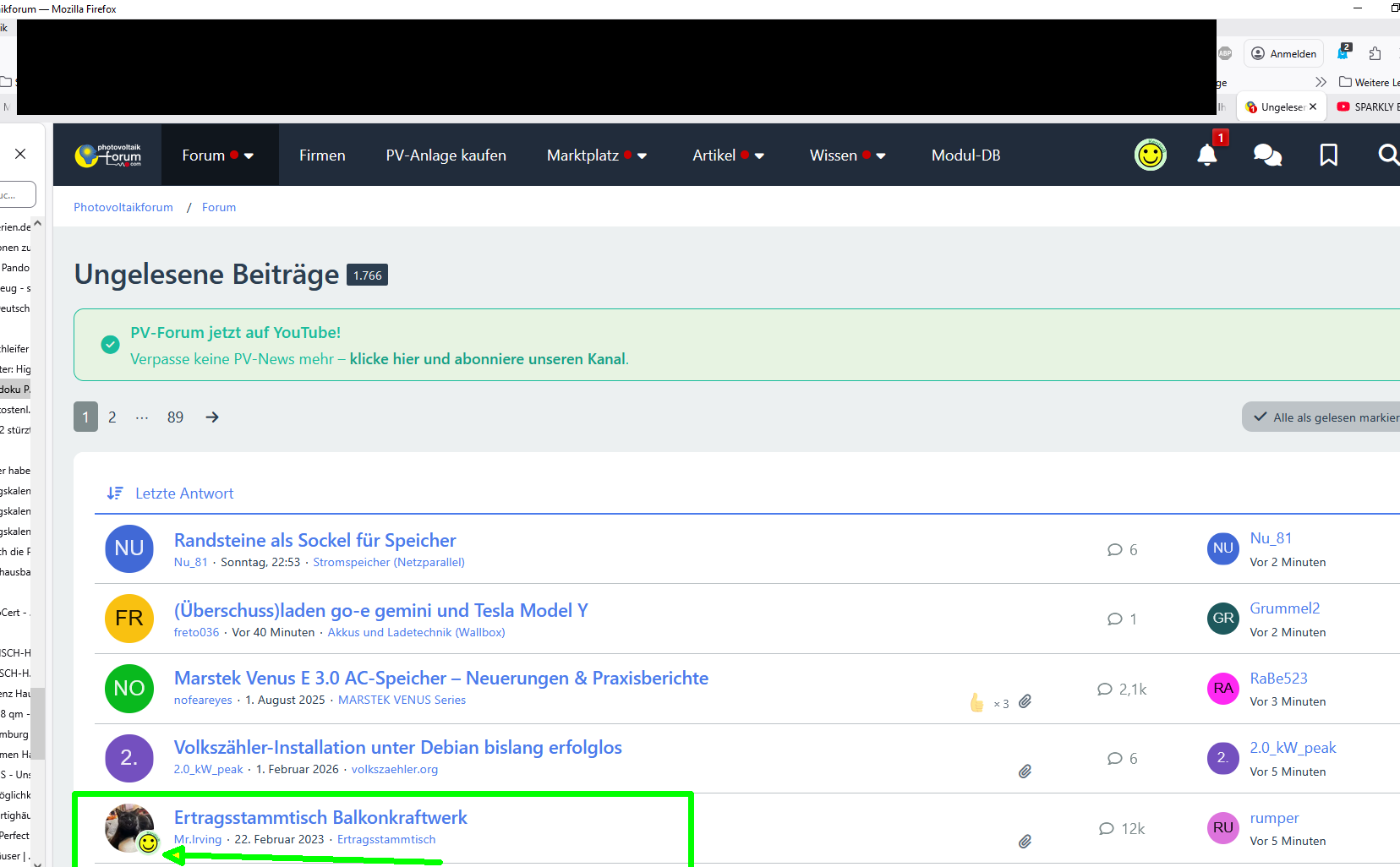Click the Photovoltaikforum logo

[x=108, y=155]
